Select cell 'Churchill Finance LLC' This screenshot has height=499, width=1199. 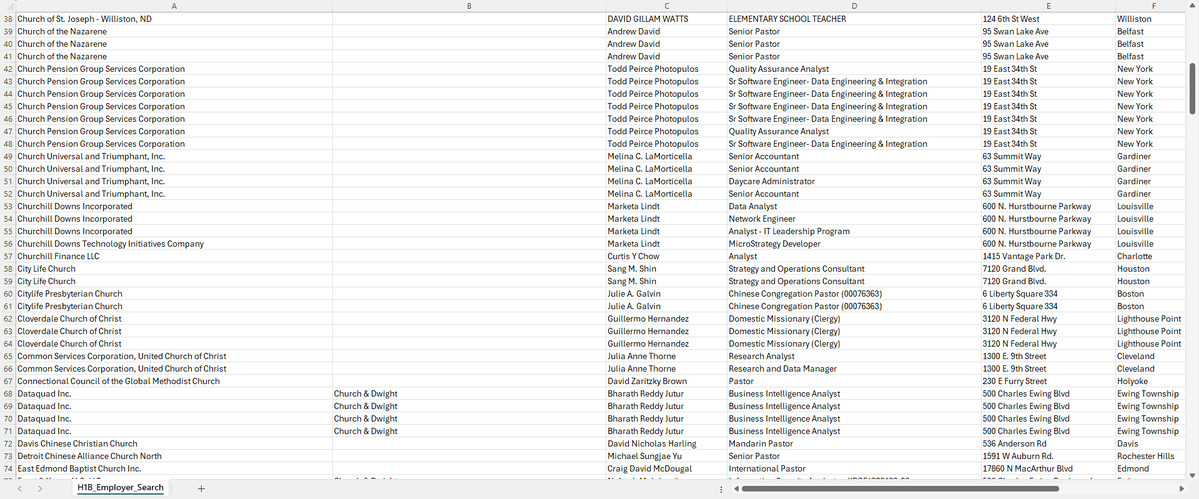pos(174,256)
